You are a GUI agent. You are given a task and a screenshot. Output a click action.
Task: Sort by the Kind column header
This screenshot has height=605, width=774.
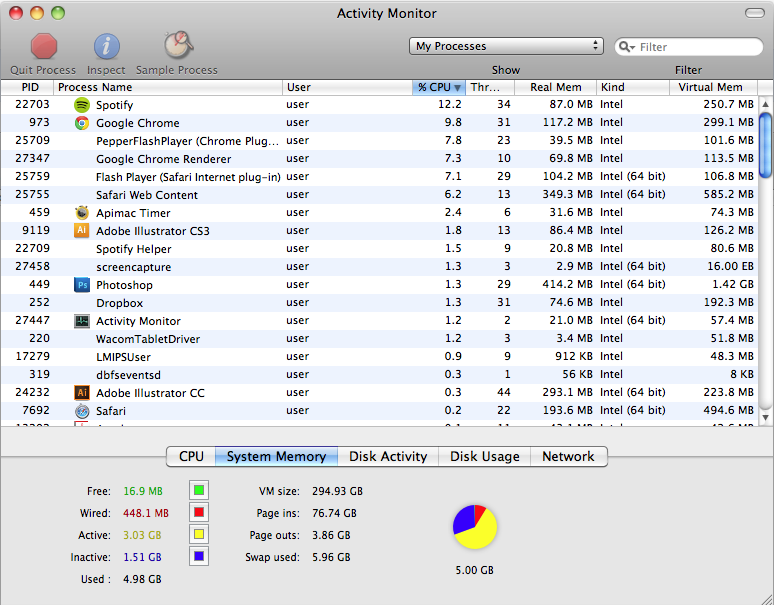(633, 87)
